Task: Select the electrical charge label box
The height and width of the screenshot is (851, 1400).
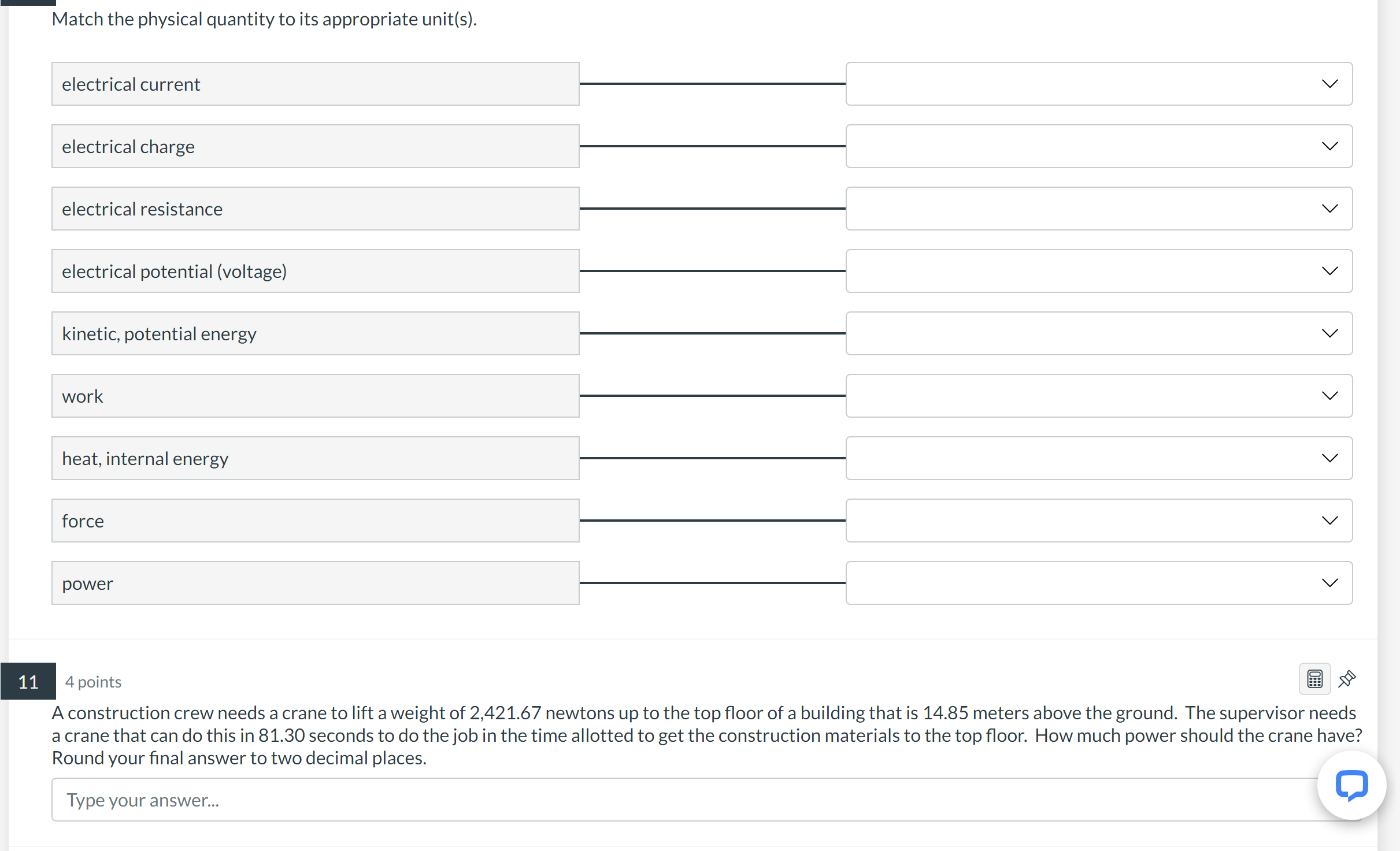Action: pyautogui.click(x=315, y=146)
